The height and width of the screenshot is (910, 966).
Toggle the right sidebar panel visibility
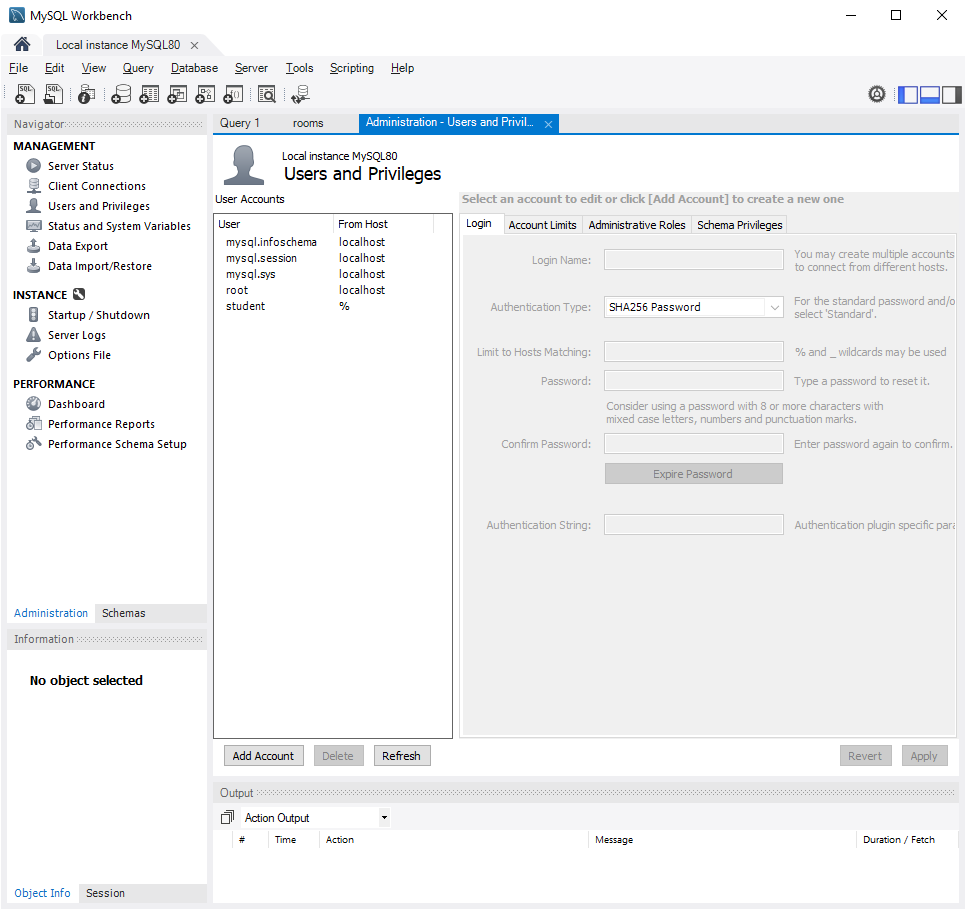(951, 94)
